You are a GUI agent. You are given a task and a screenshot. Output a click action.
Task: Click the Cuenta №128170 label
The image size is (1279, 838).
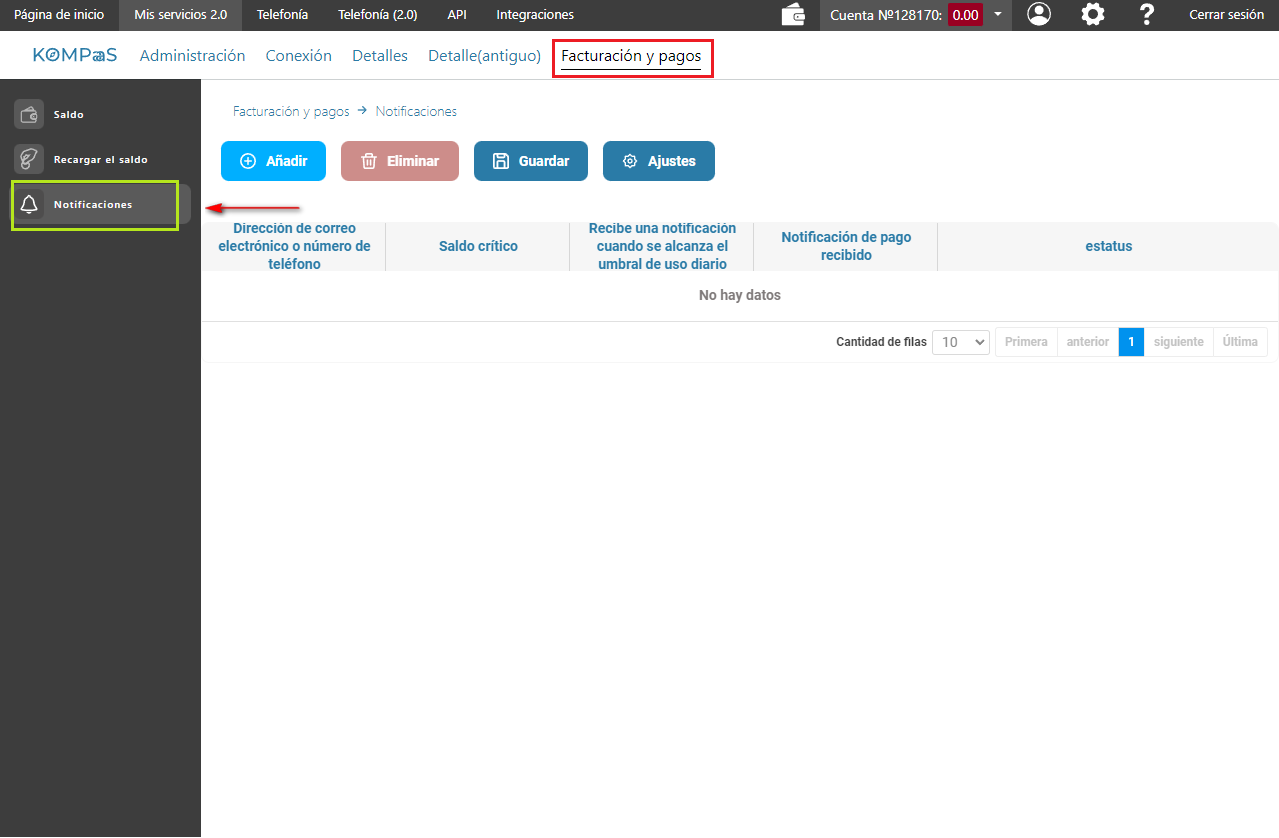pyautogui.click(x=886, y=15)
